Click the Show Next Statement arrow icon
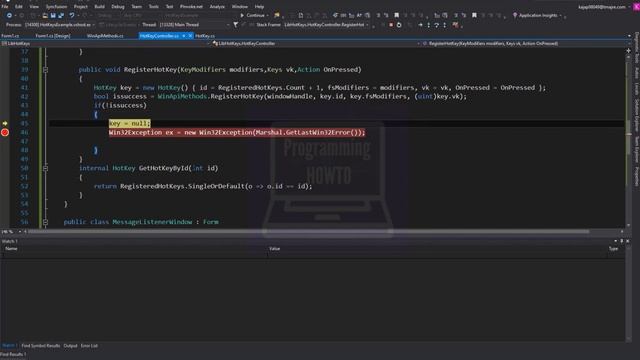This screenshot has width=640, height=360. coord(420,25)
